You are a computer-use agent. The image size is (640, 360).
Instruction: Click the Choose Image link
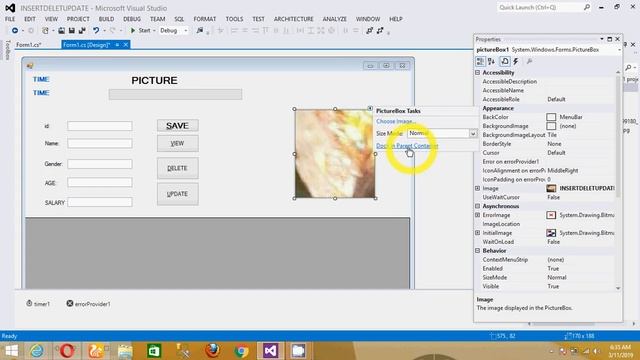coord(396,121)
